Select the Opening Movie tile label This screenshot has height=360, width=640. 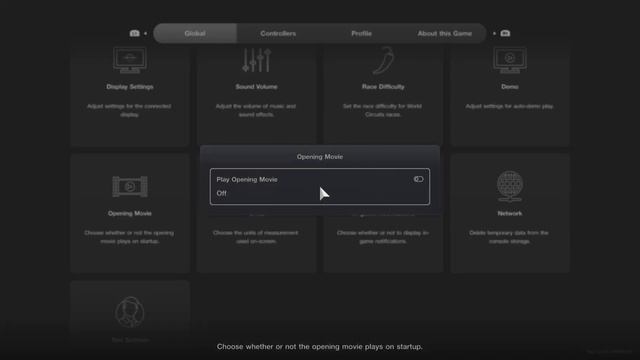click(130, 213)
